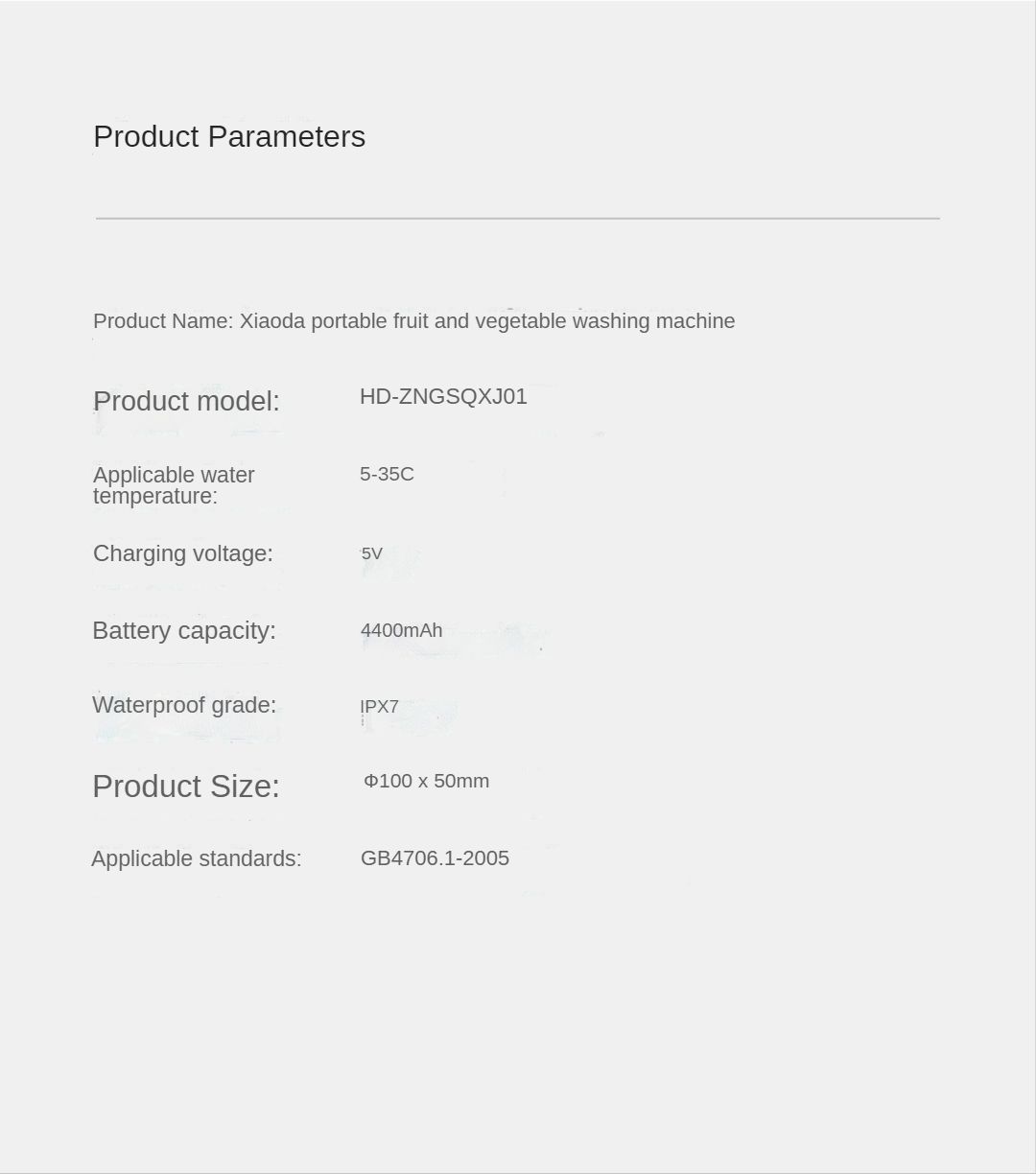This screenshot has height=1174, width=1036.
Task: Click the 'Waterproof grade:' label
Action: [x=183, y=705]
